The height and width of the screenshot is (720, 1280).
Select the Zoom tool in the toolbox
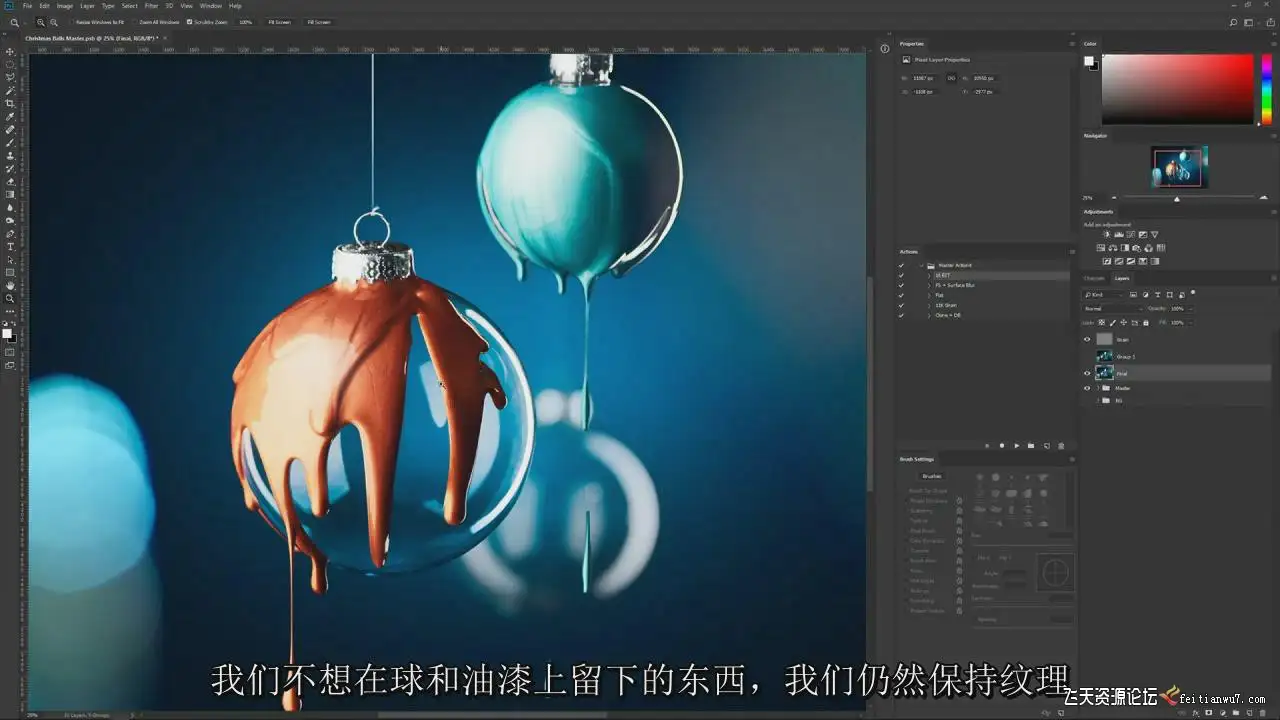click(x=11, y=298)
